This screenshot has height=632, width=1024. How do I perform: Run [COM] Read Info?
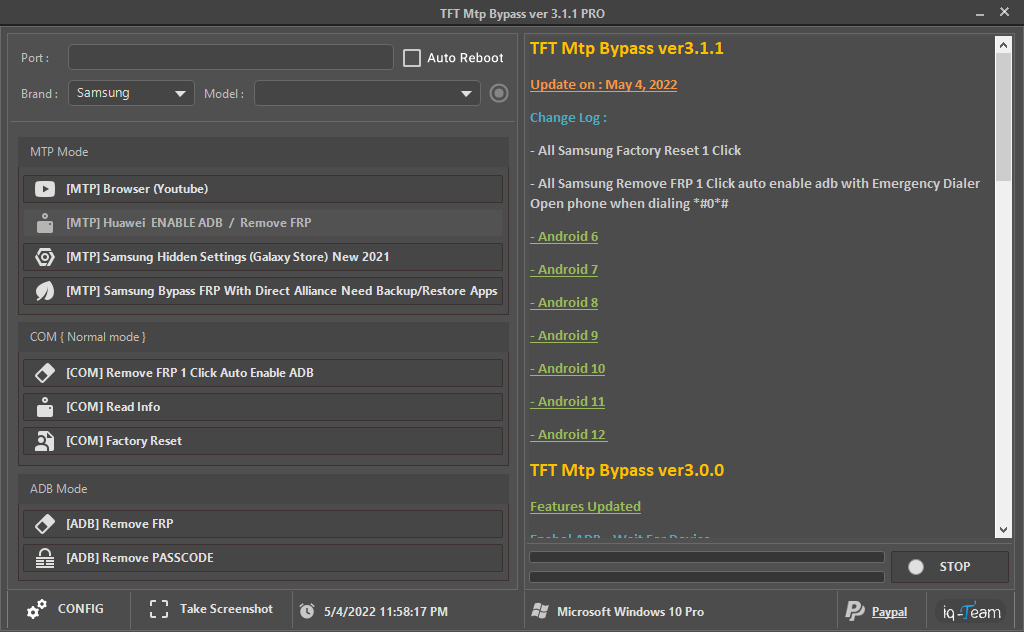click(263, 407)
